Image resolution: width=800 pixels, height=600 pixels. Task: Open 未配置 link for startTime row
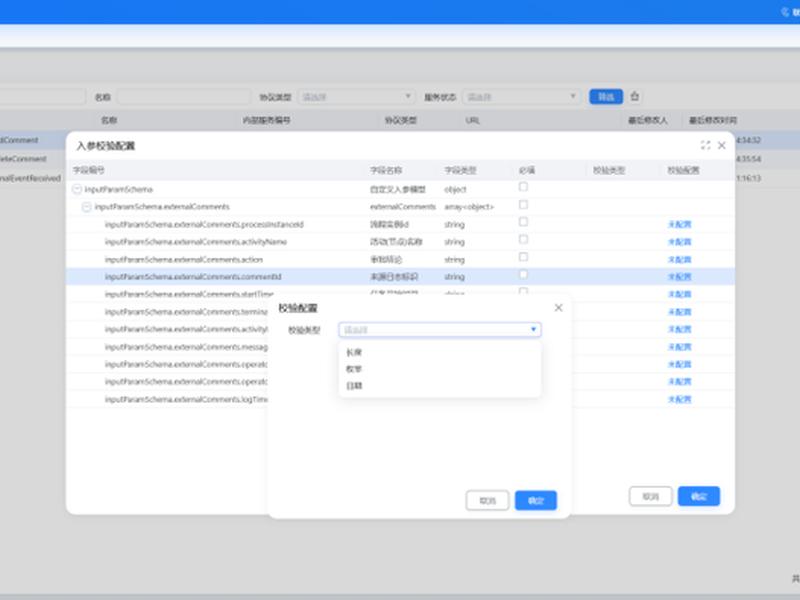(x=680, y=294)
